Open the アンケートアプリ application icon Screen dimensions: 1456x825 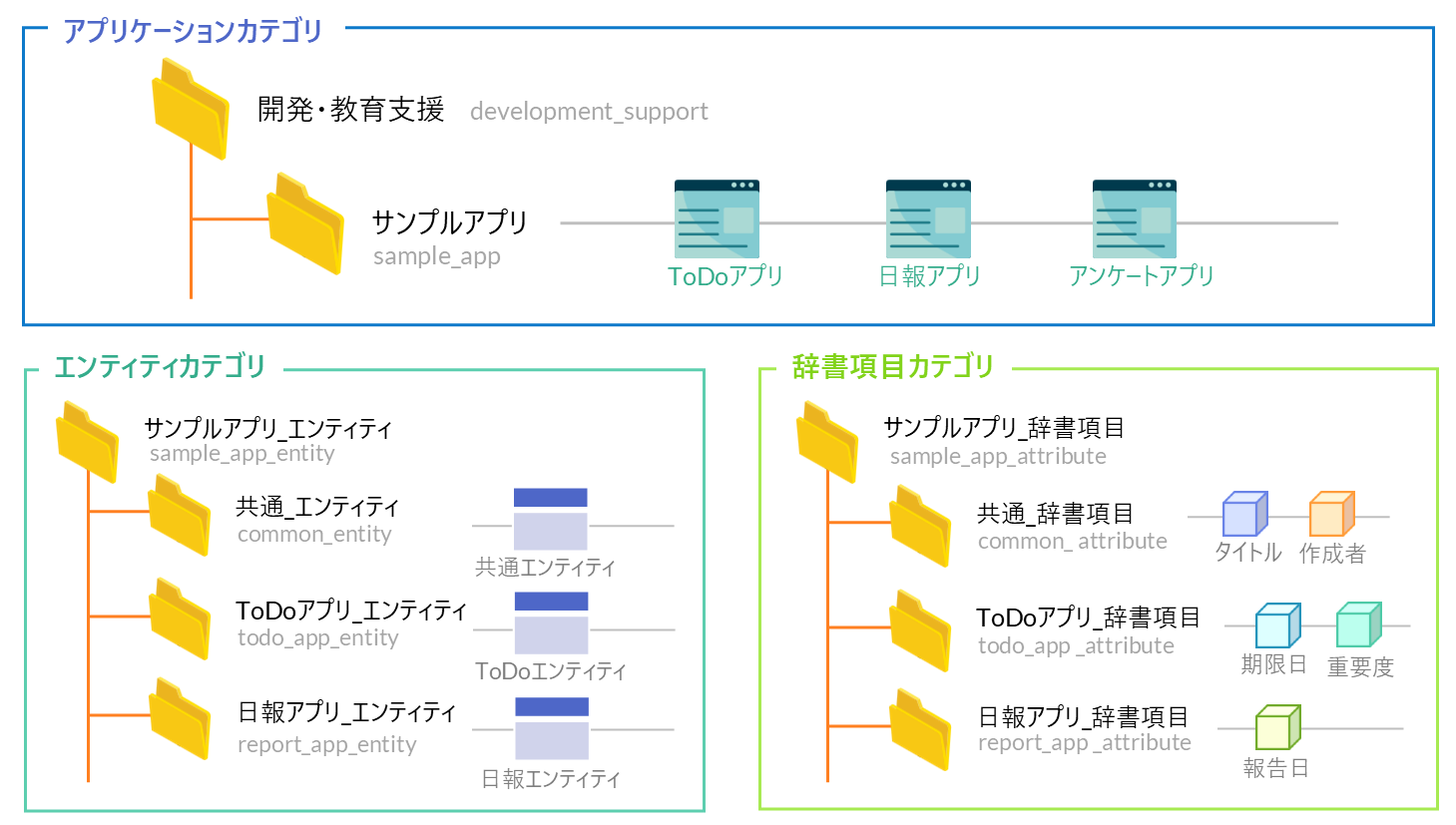point(1135,219)
